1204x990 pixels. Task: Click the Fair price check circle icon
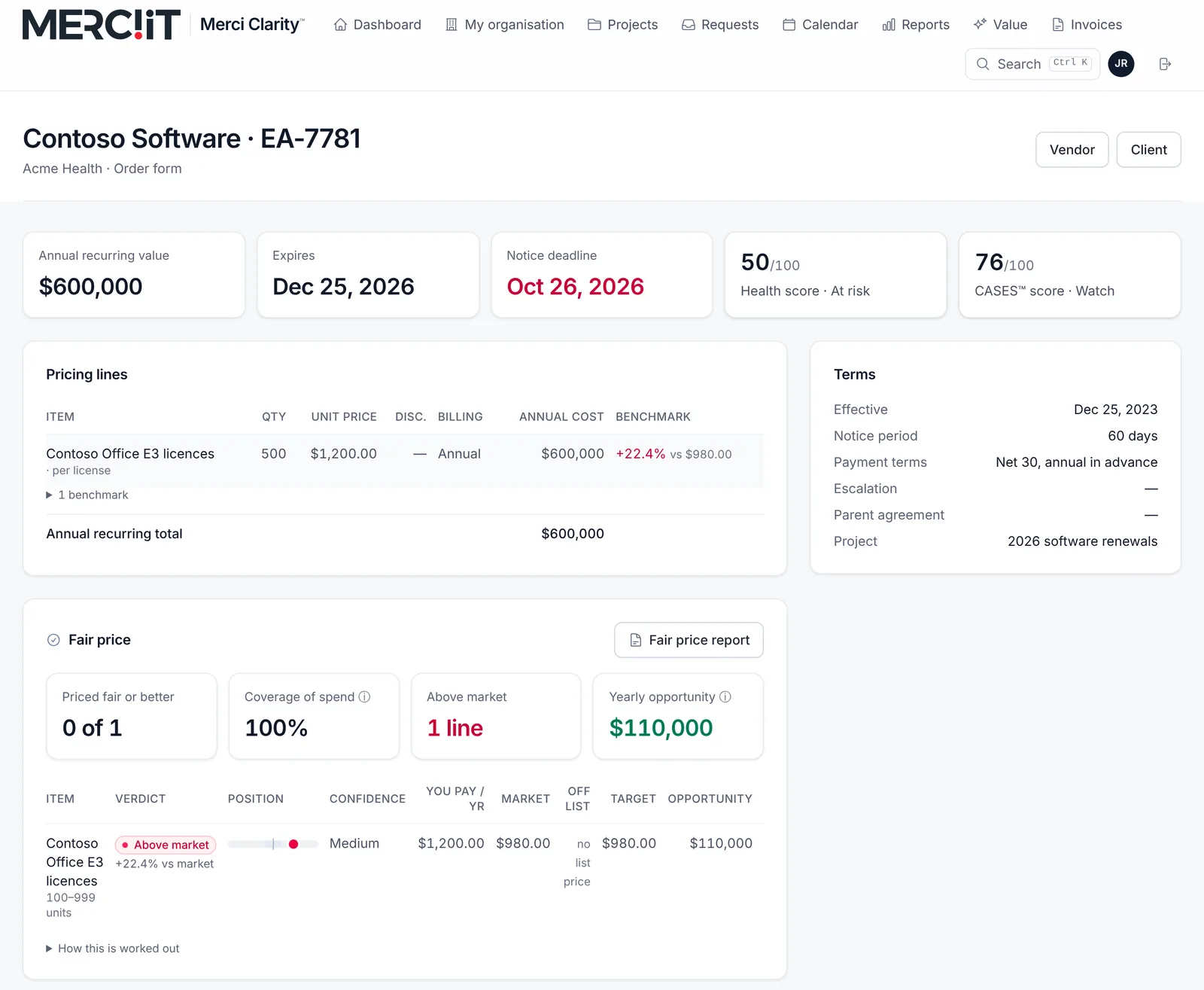pos(53,640)
